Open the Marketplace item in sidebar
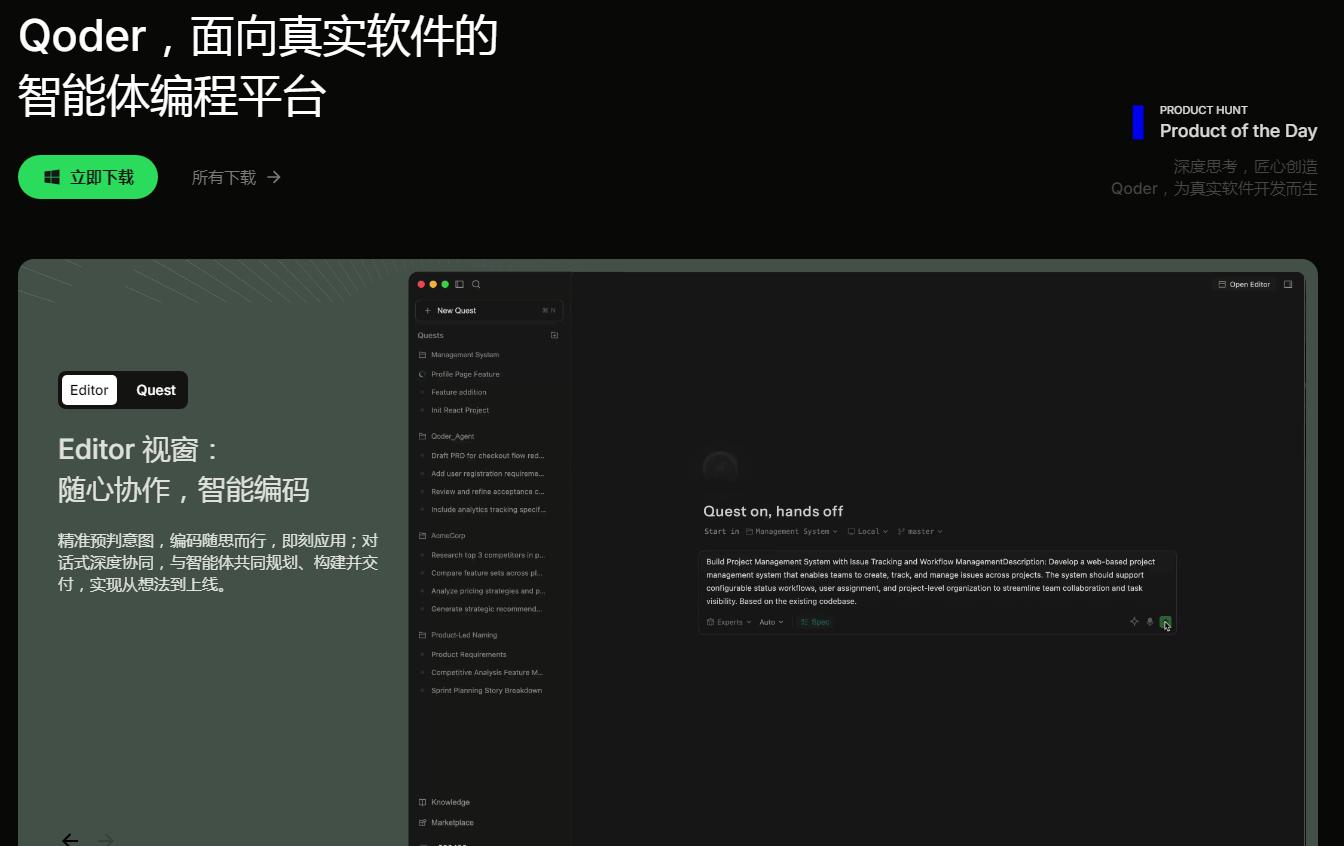The height and width of the screenshot is (846, 1344). [x=446, y=823]
